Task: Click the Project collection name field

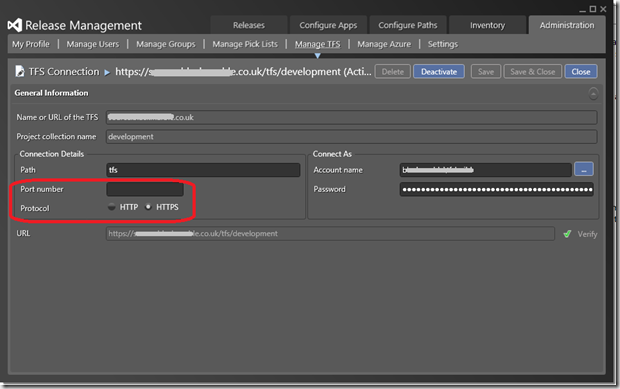Action: click(351, 136)
